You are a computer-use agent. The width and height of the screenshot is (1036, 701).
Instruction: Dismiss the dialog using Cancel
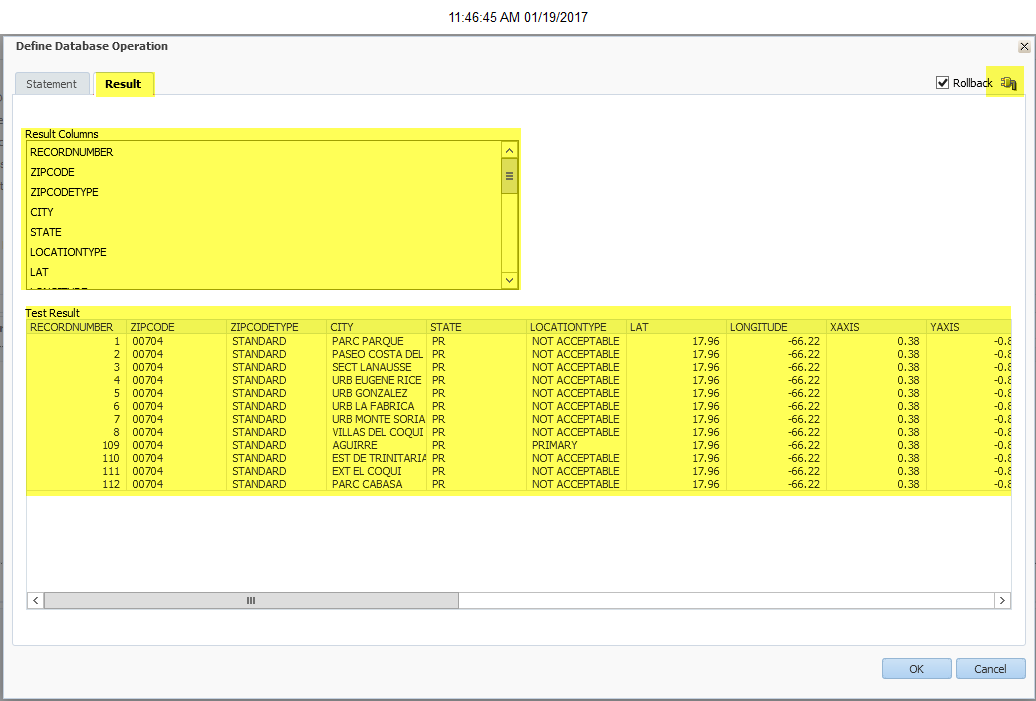(989, 668)
